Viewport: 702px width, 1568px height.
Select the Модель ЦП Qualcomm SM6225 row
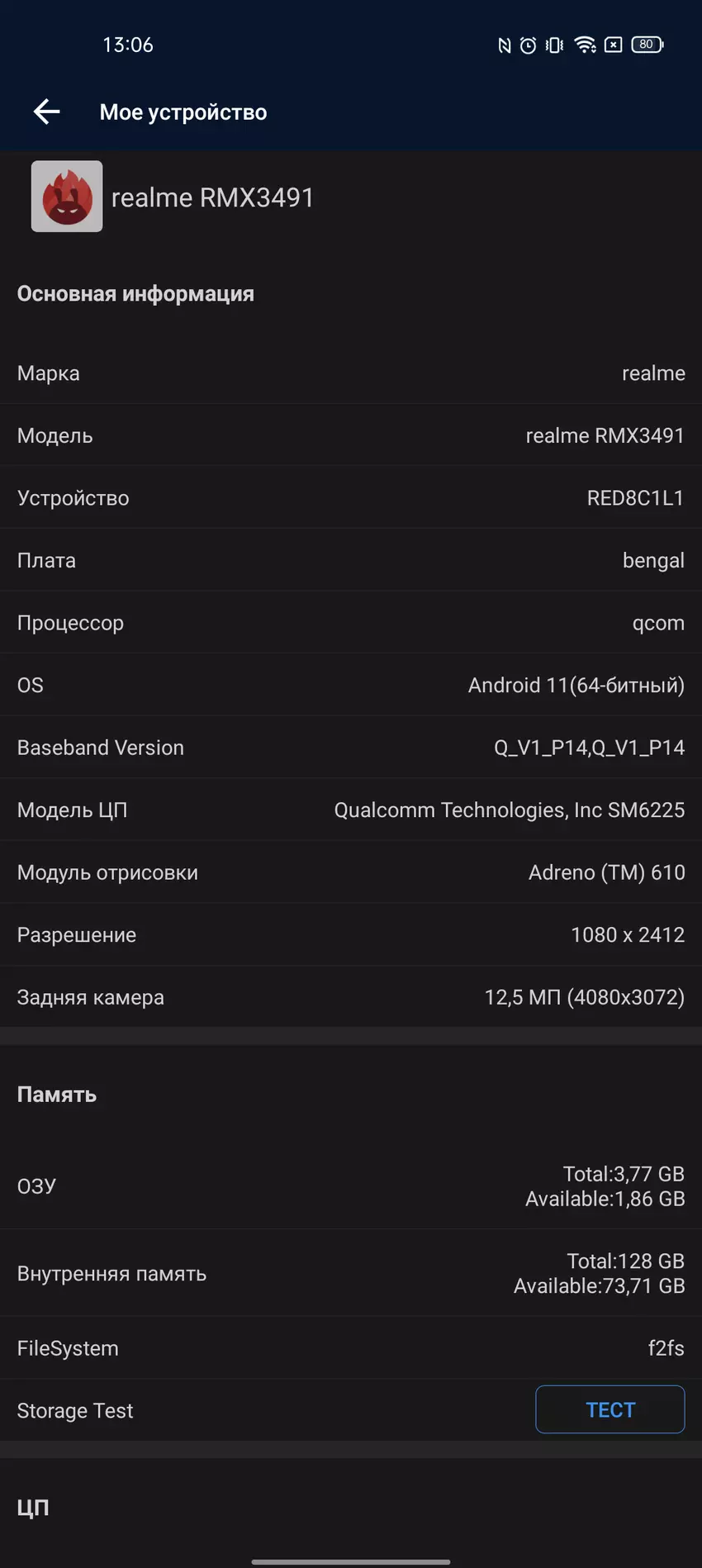(x=351, y=810)
